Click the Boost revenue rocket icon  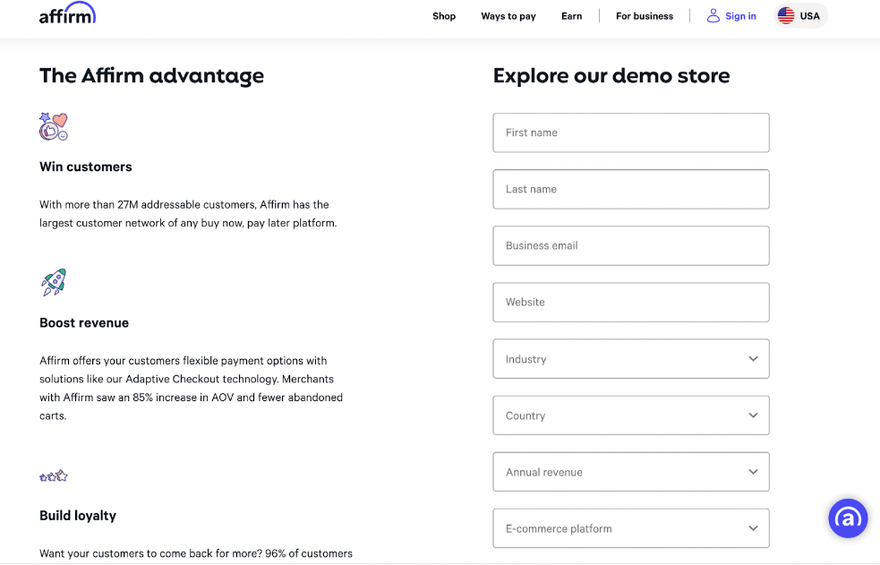pos(54,282)
